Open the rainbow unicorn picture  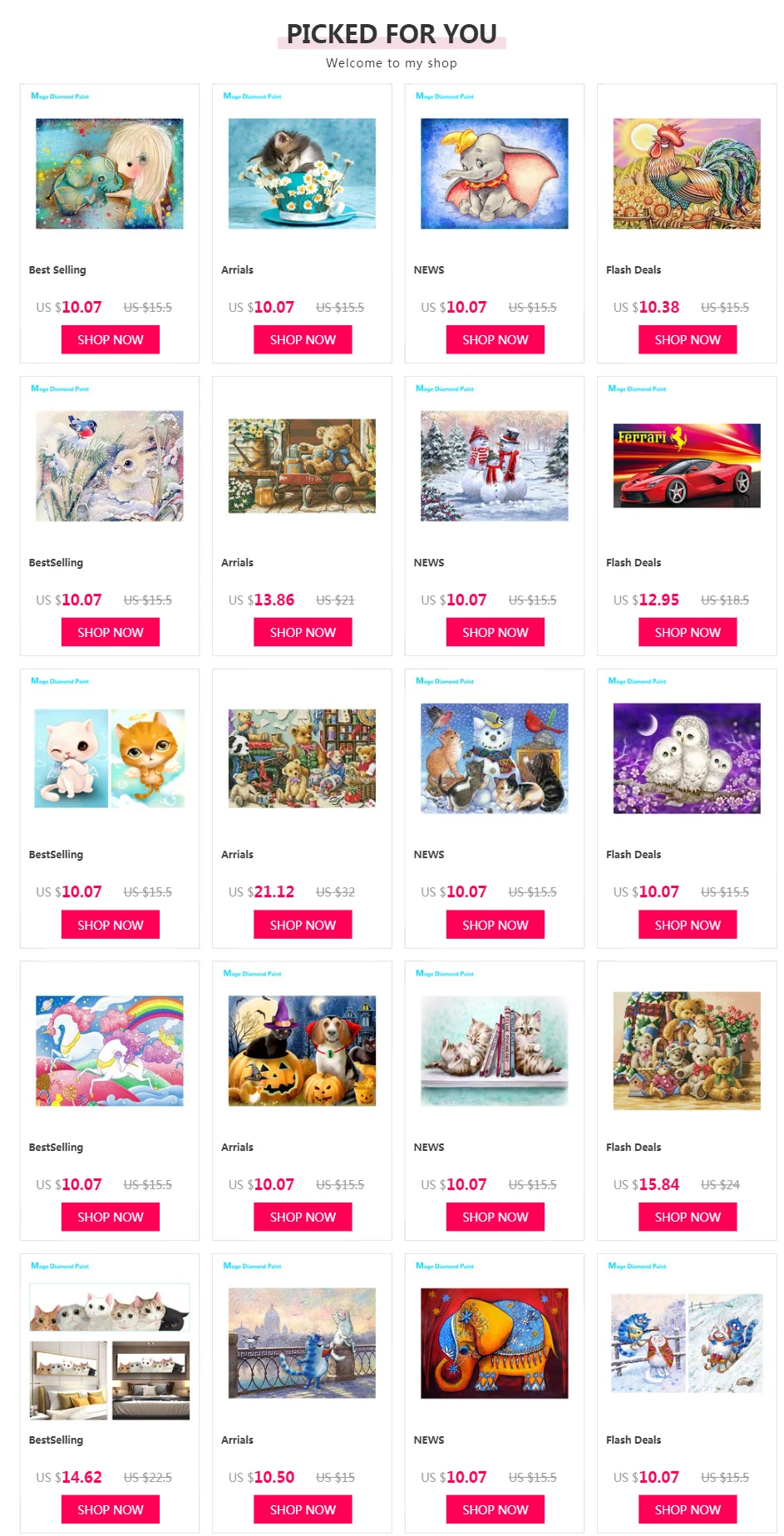click(110, 1050)
